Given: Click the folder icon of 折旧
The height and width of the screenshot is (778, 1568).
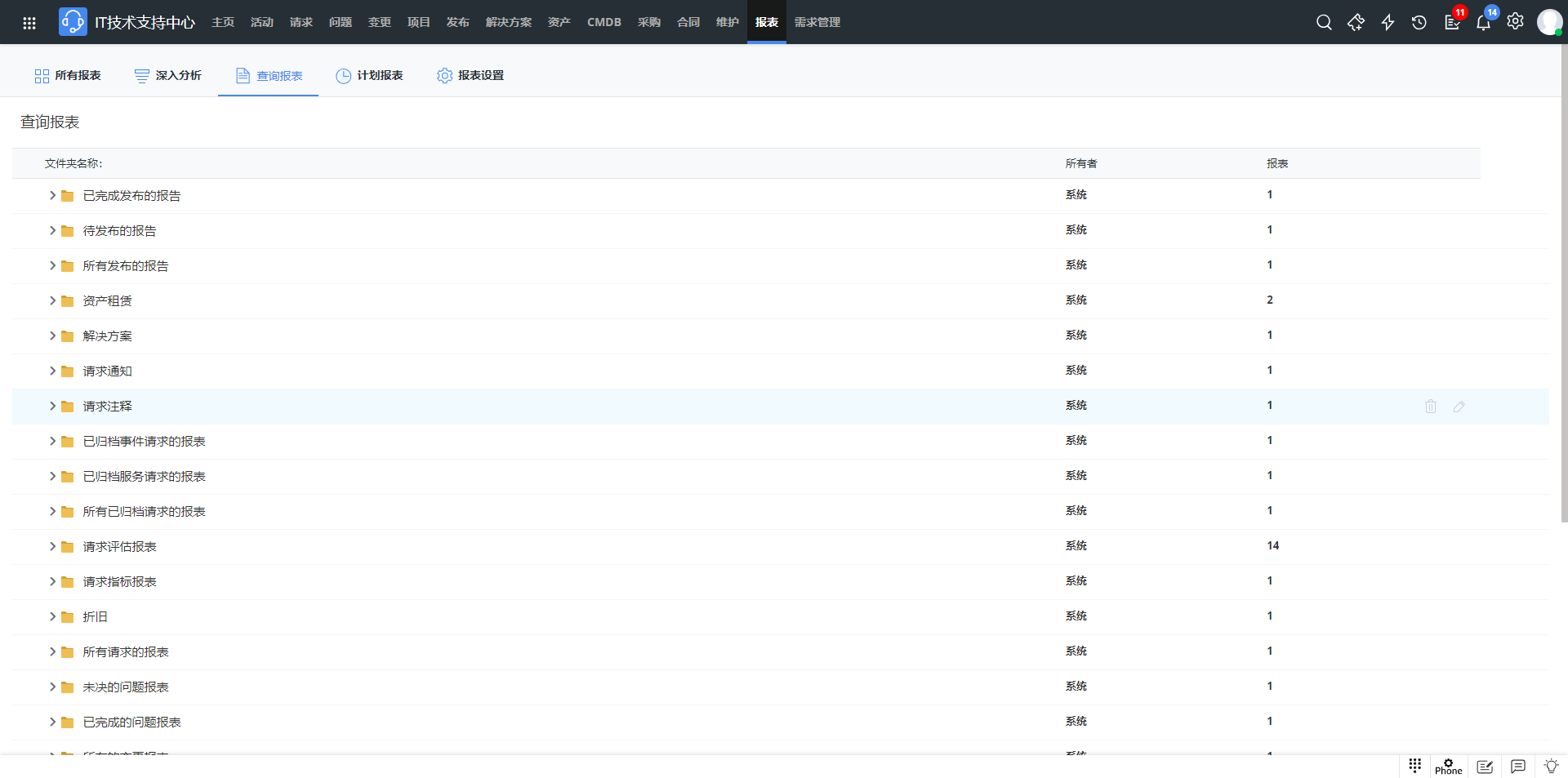Looking at the screenshot, I should (x=68, y=617).
